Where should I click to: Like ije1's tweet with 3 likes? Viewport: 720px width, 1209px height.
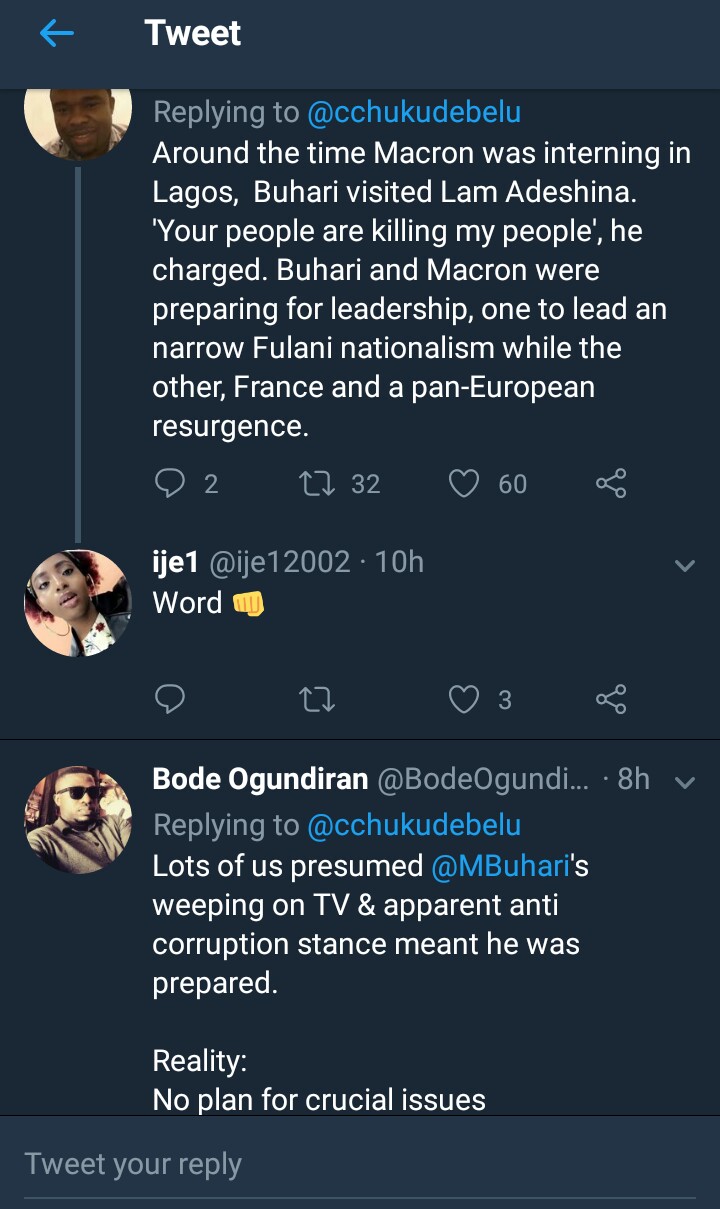pos(464,699)
